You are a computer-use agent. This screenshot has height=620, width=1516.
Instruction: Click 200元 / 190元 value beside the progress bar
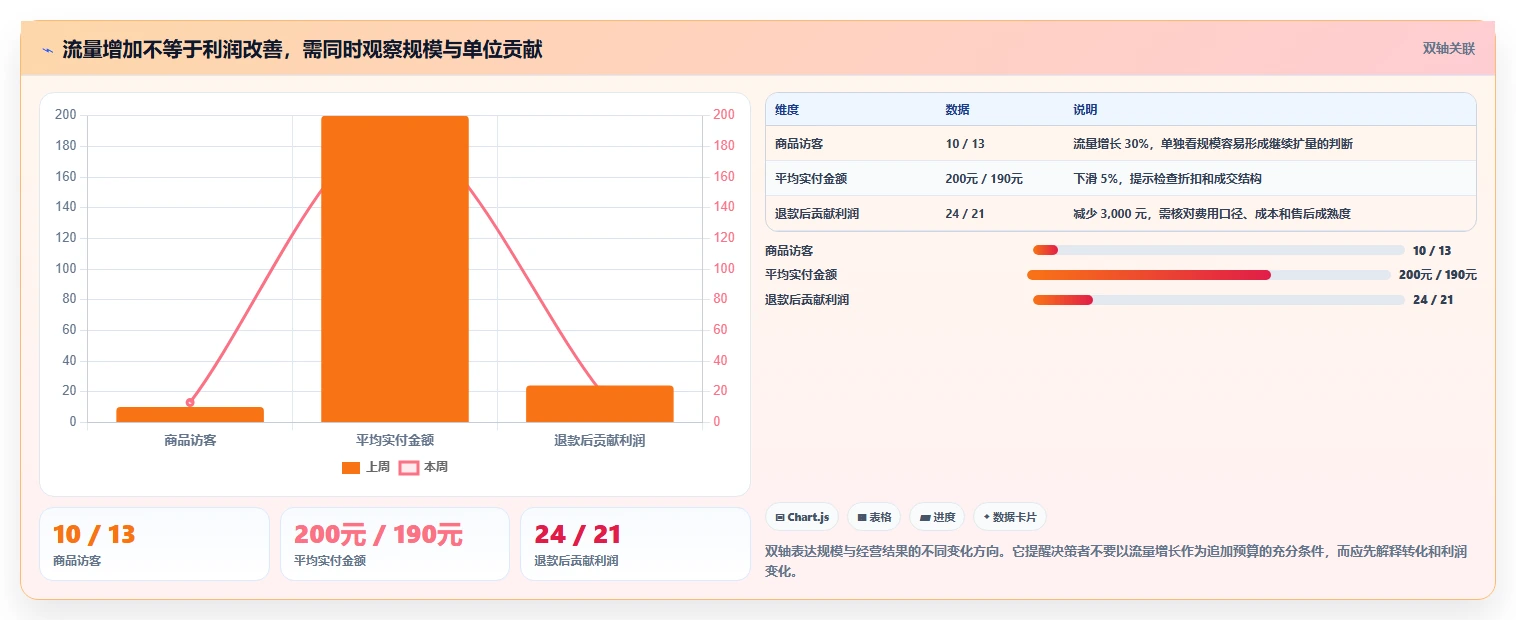[1438, 275]
